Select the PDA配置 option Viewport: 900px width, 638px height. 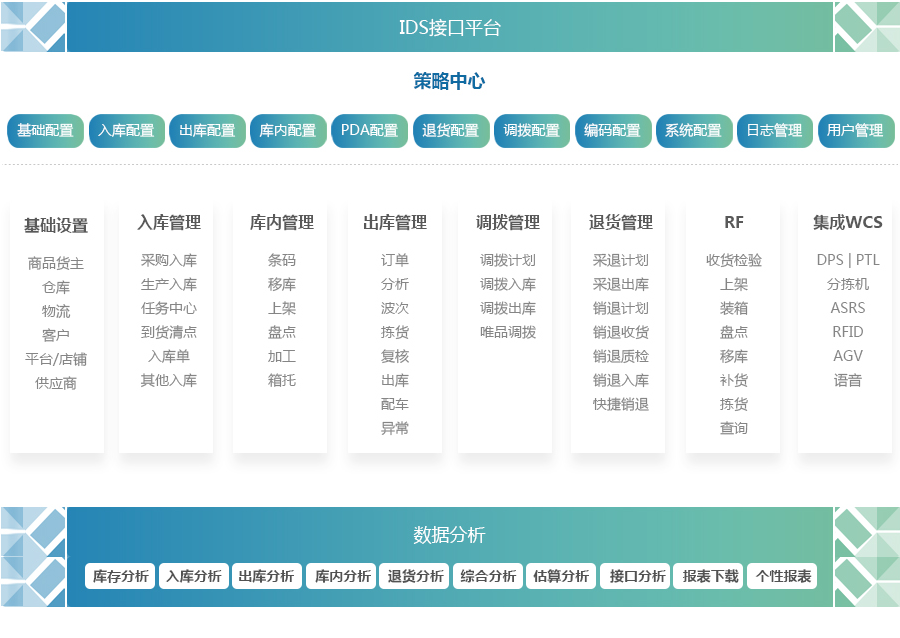(x=369, y=130)
